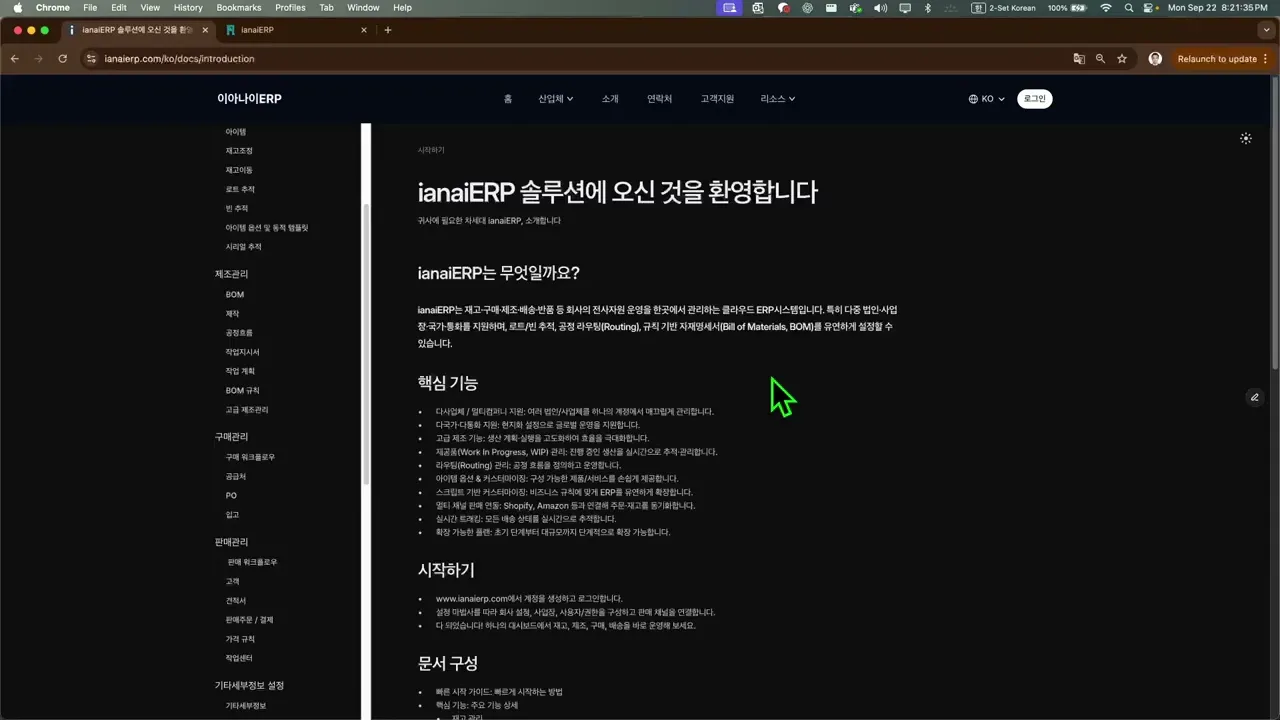Open the Apple menu
The height and width of the screenshot is (720, 1280).
17,7
